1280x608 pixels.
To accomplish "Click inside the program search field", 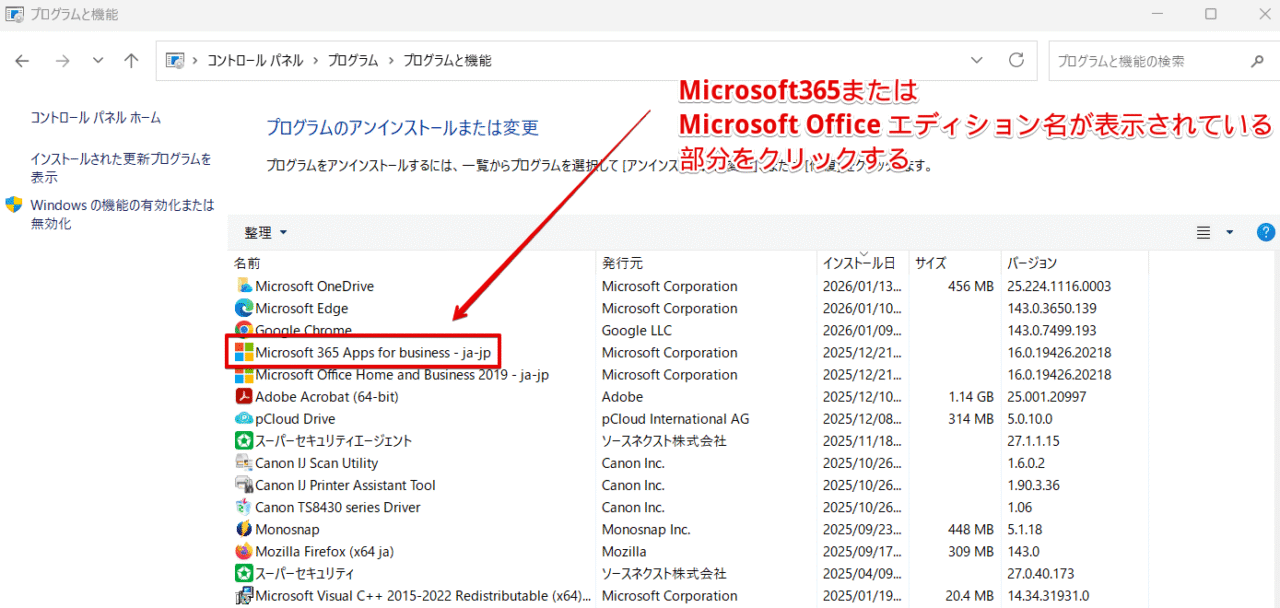I will 1150,60.
